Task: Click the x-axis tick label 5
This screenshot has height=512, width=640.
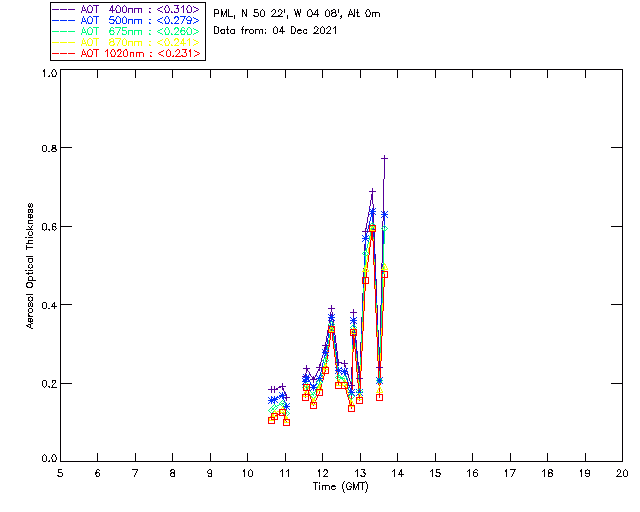Action: pos(60,473)
